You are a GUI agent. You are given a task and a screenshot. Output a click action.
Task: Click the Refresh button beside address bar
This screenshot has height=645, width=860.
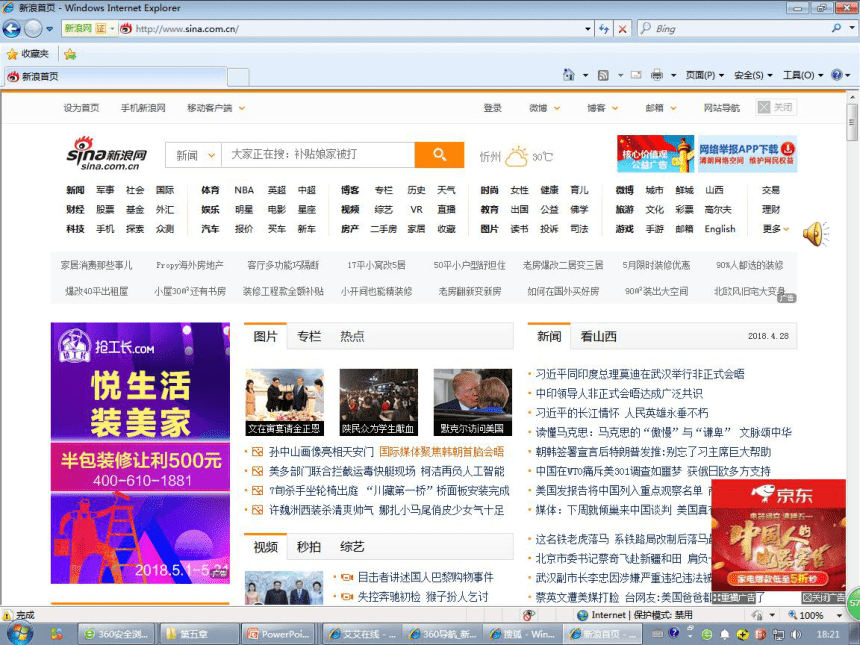coord(604,29)
